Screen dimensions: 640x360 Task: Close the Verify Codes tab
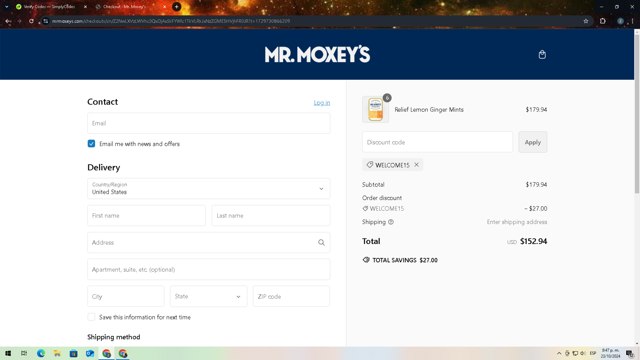pyautogui.click(x=85, y=7)
